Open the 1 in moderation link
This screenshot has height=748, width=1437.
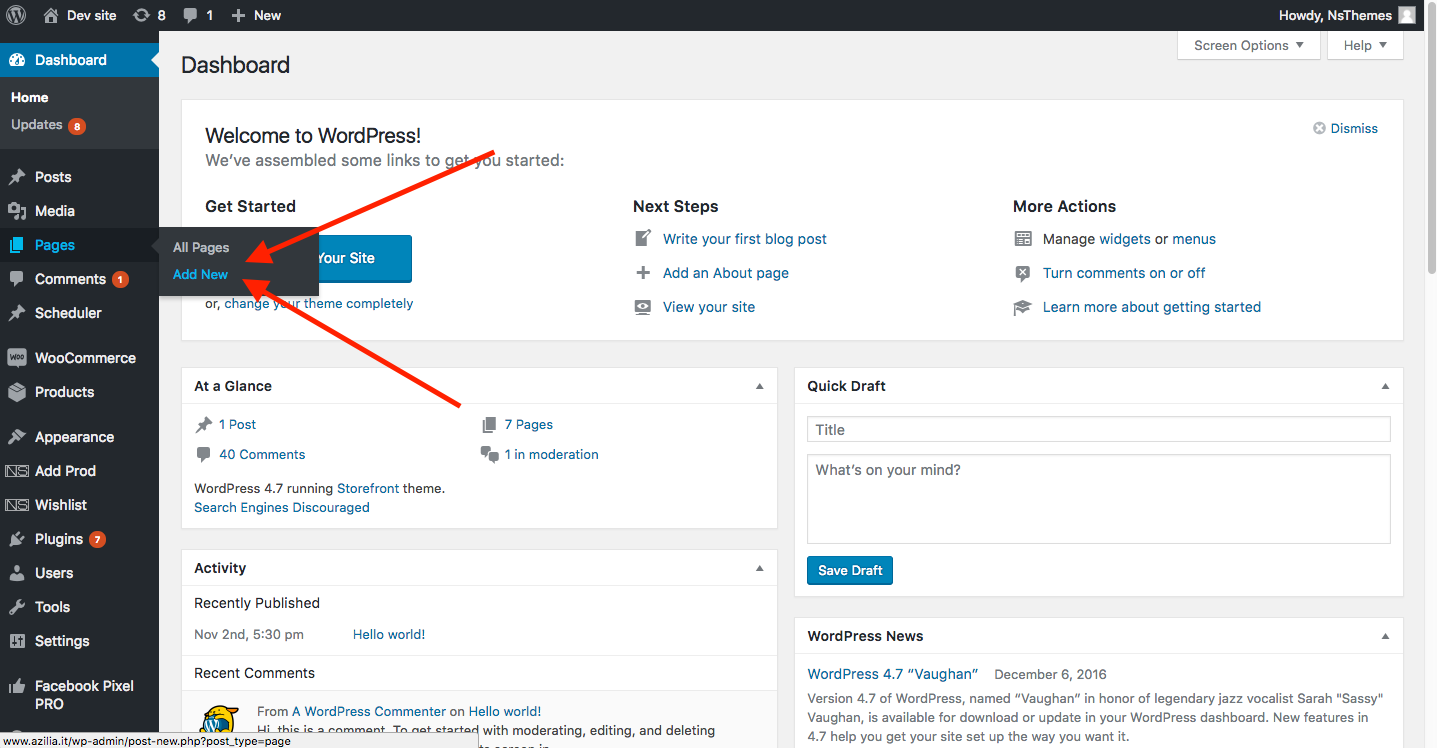click(552, 454)
